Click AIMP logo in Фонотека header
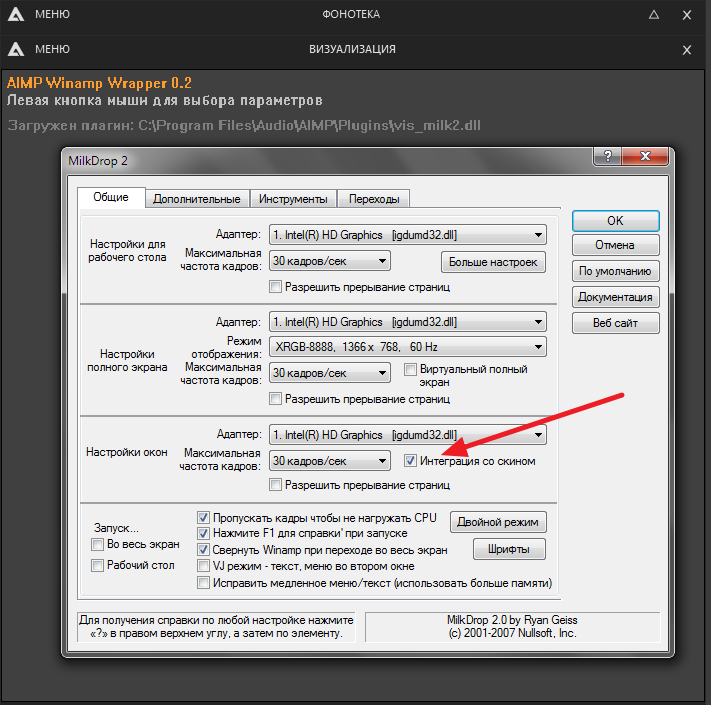This screenshot has width=711, height=705. click(16, 15)
